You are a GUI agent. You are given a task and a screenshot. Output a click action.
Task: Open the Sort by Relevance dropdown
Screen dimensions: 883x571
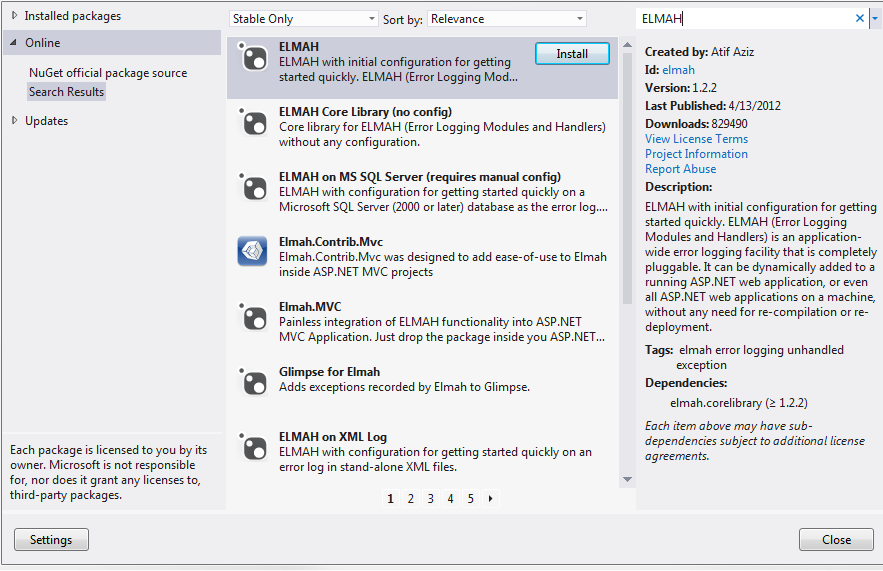coord(507,19)
